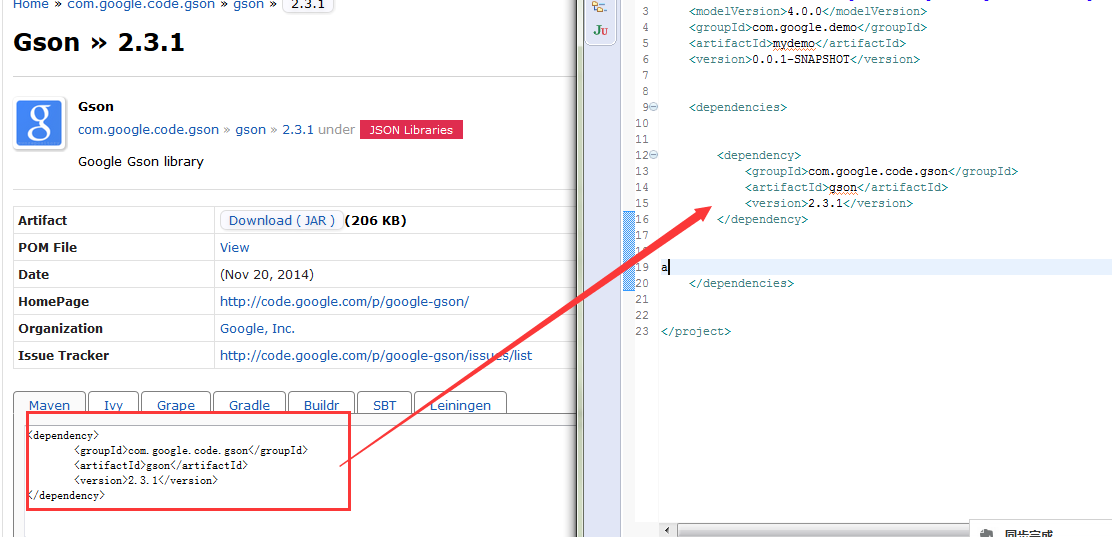This screenshot has height=537, width=1112.
Task: Click the Eclipse editor horizontal scrollbar thumb
Action: point(823,531)
